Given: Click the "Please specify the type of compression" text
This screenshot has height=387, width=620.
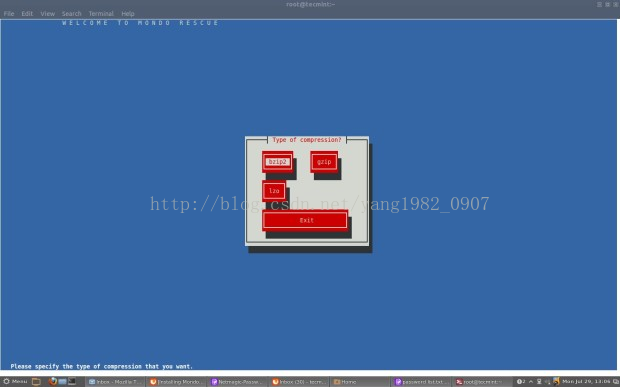Looking at the screenshot, I should [x=102, y=366].
